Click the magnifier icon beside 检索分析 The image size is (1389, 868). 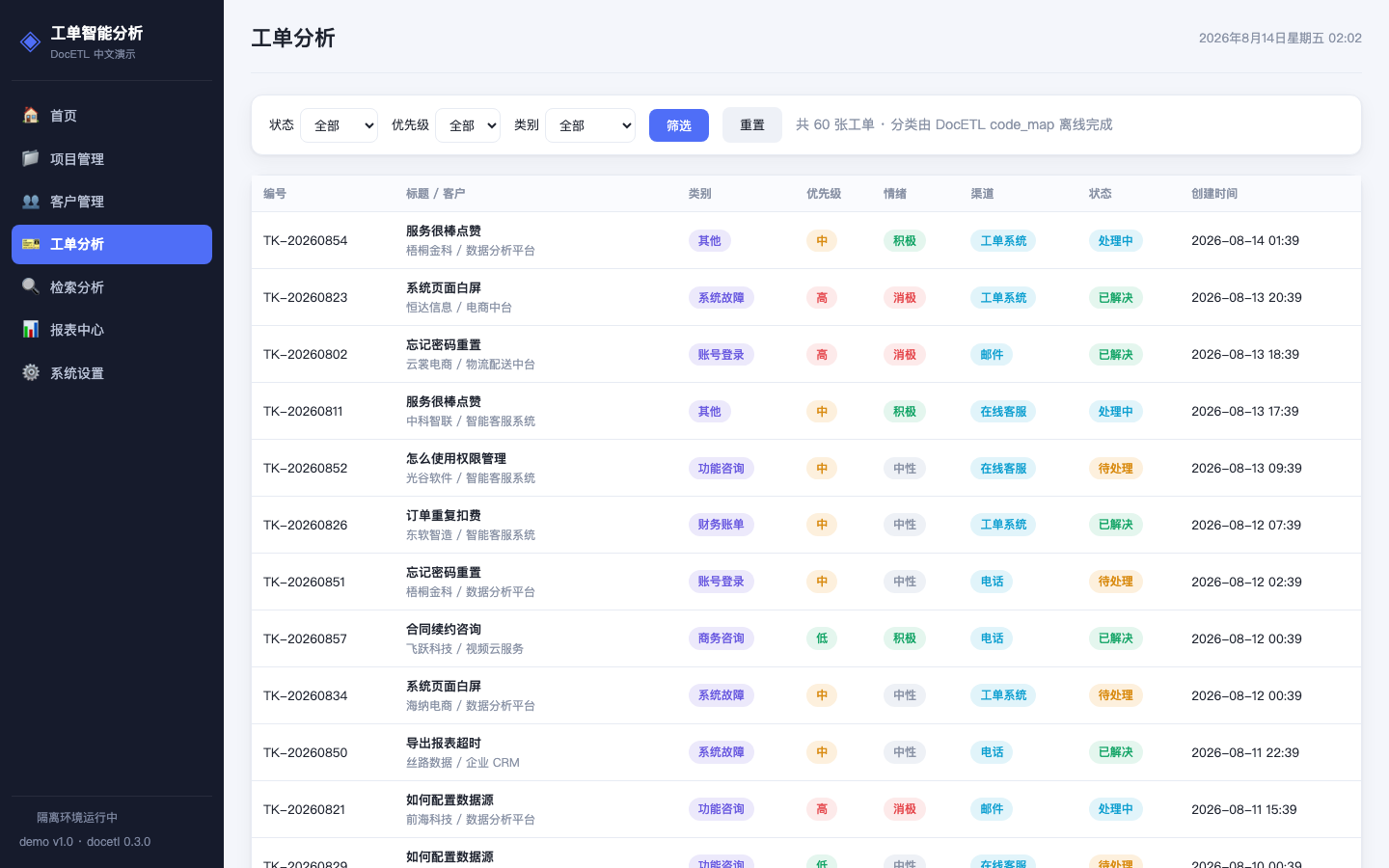click(31, 286)
